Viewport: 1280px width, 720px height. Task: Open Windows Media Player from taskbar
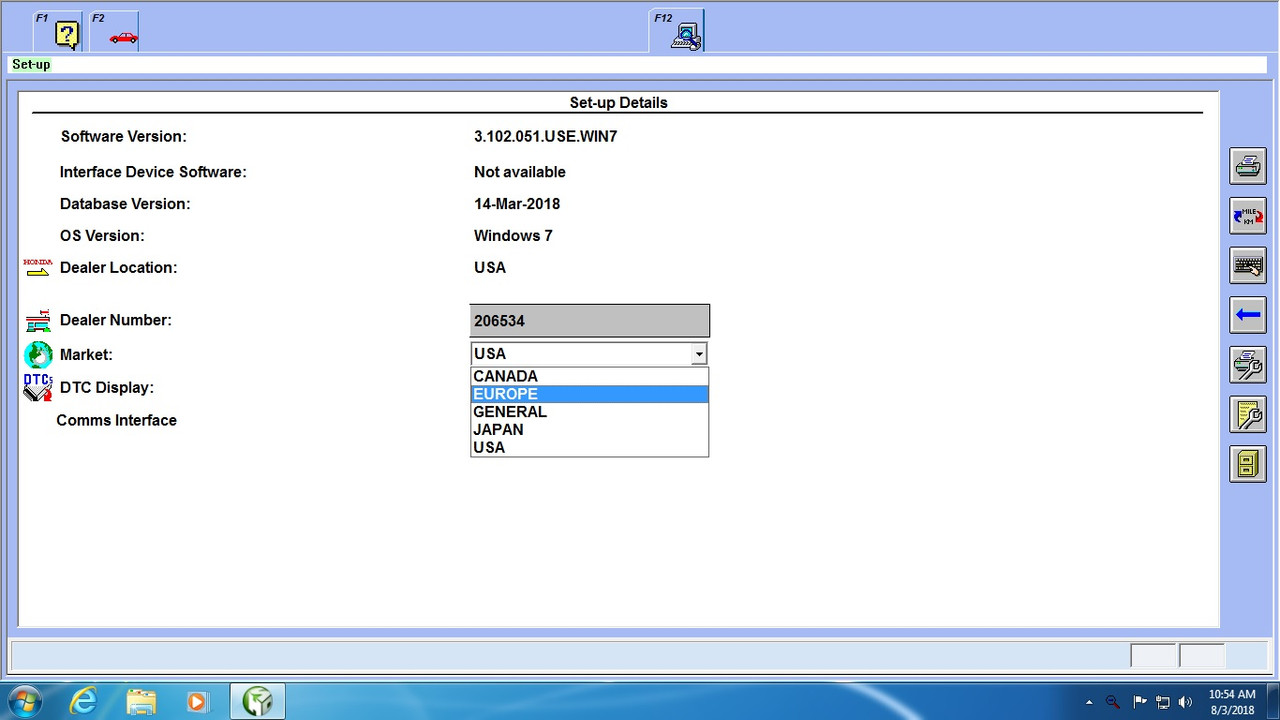197,702
